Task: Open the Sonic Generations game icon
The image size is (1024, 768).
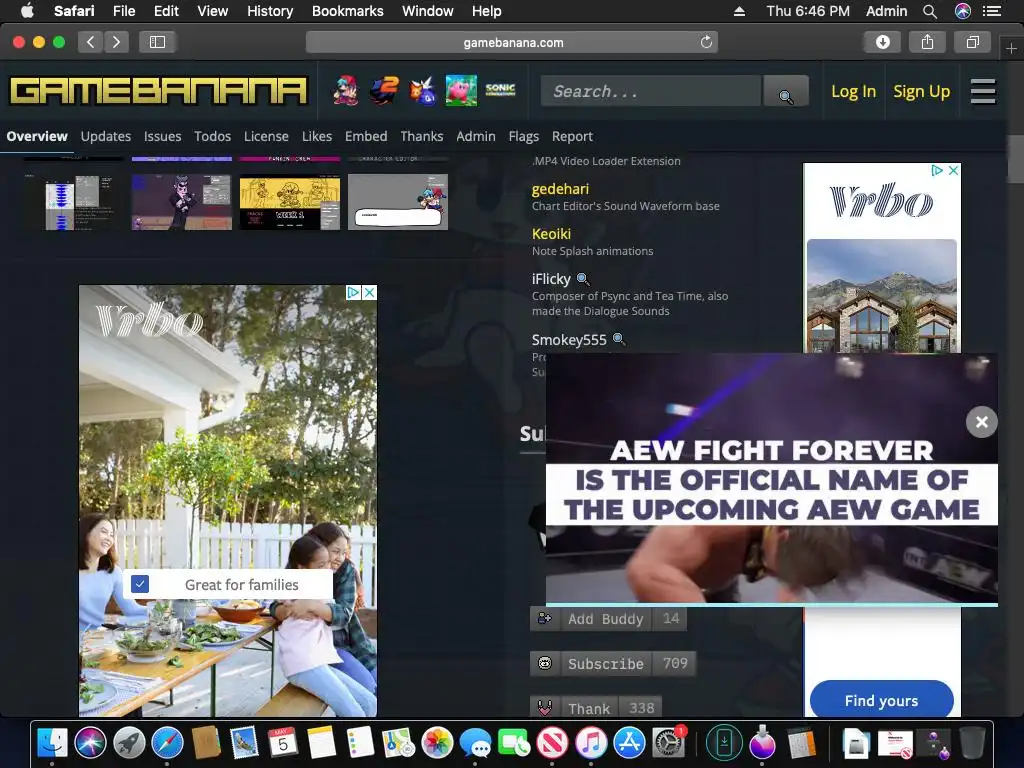Action: click(500, 91)
